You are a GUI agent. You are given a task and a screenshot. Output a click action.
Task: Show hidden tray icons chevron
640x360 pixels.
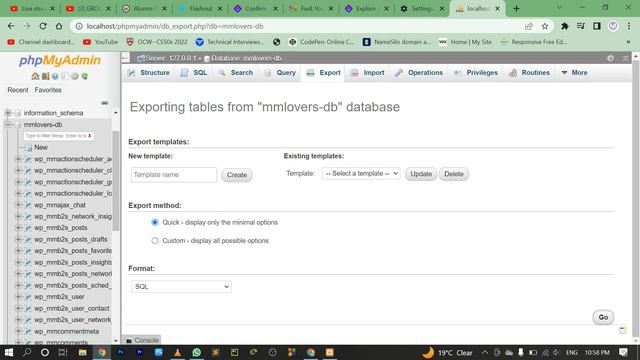pos(484,352)
